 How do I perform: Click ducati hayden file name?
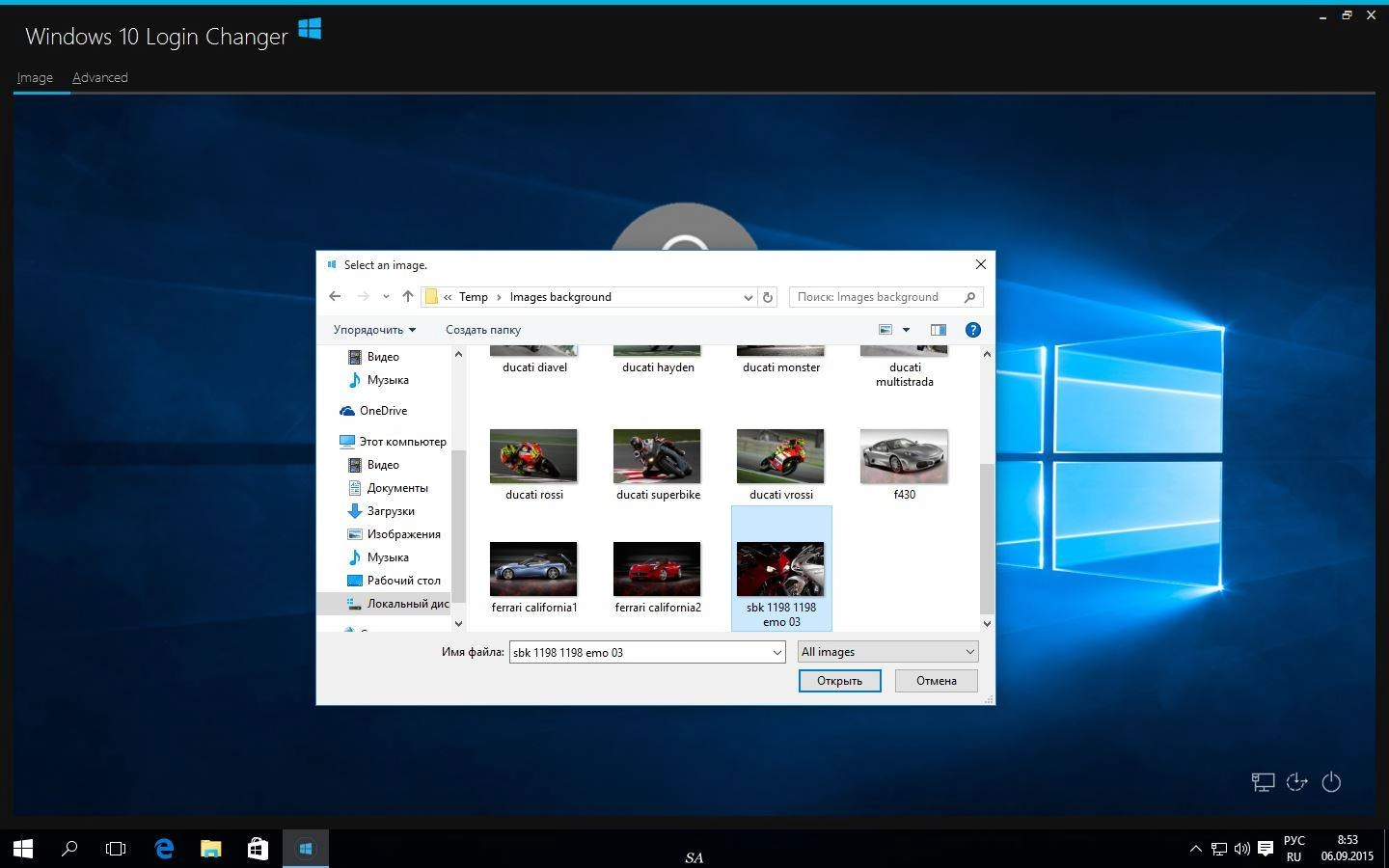point(658,367)
